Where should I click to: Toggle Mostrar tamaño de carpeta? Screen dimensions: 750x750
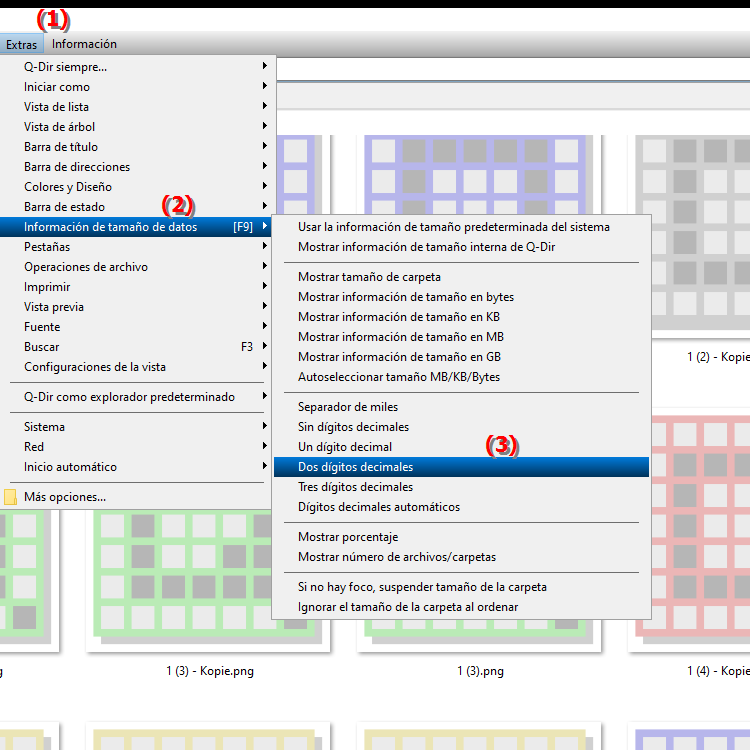(461, 277)
